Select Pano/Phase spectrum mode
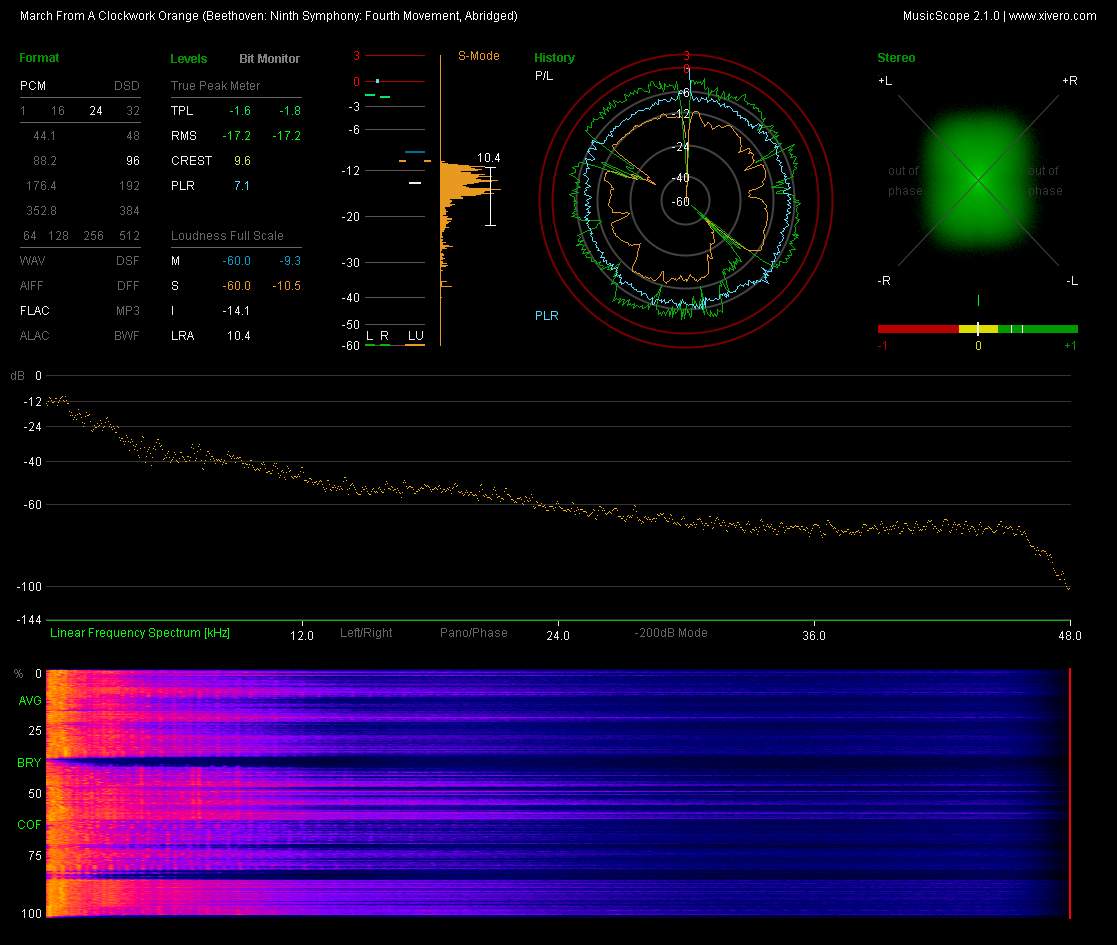 (x=473, y=633)
